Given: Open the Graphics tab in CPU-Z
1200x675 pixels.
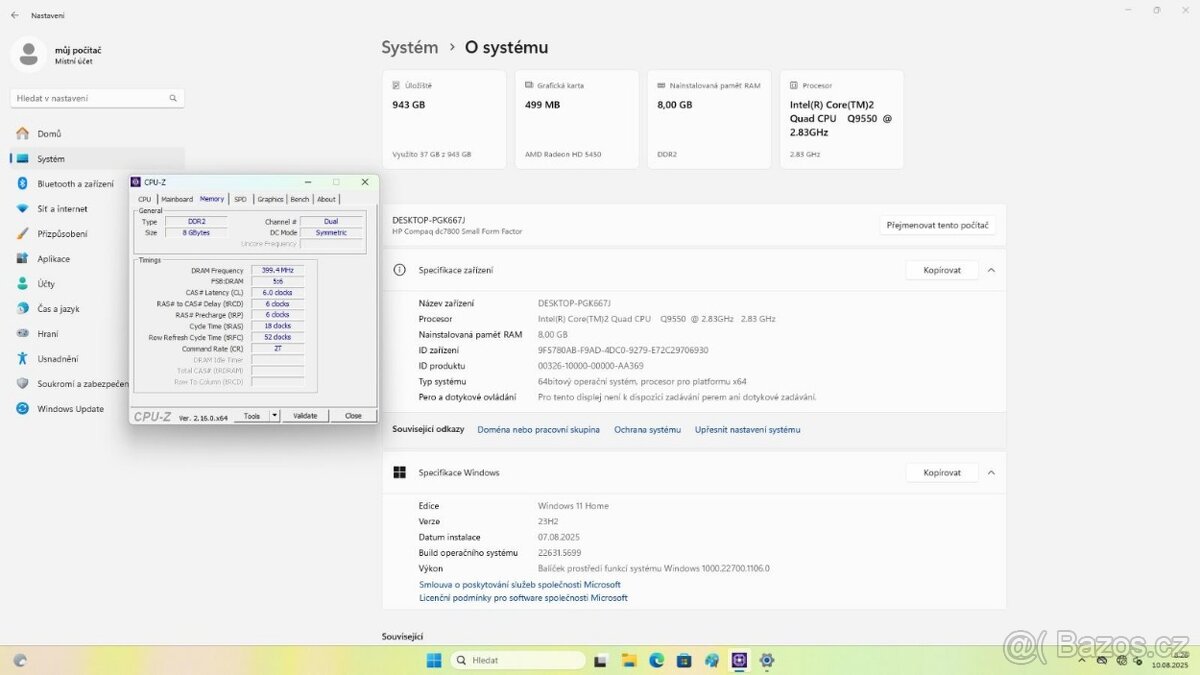Looking at the screenshot, I should (x=270, y=199).
